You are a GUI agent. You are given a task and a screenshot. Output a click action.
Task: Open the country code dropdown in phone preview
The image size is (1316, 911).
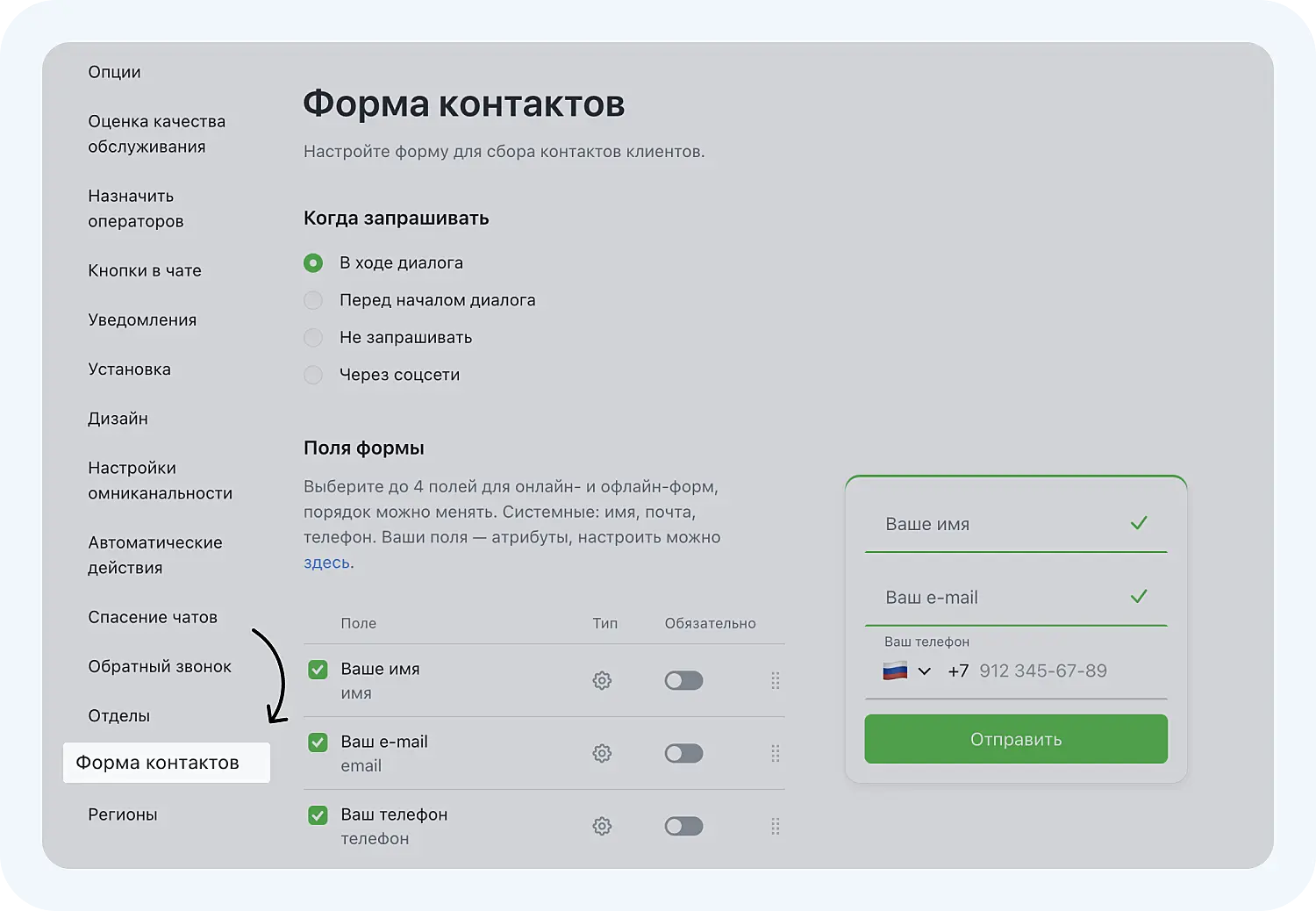click(x=925, y=671)
